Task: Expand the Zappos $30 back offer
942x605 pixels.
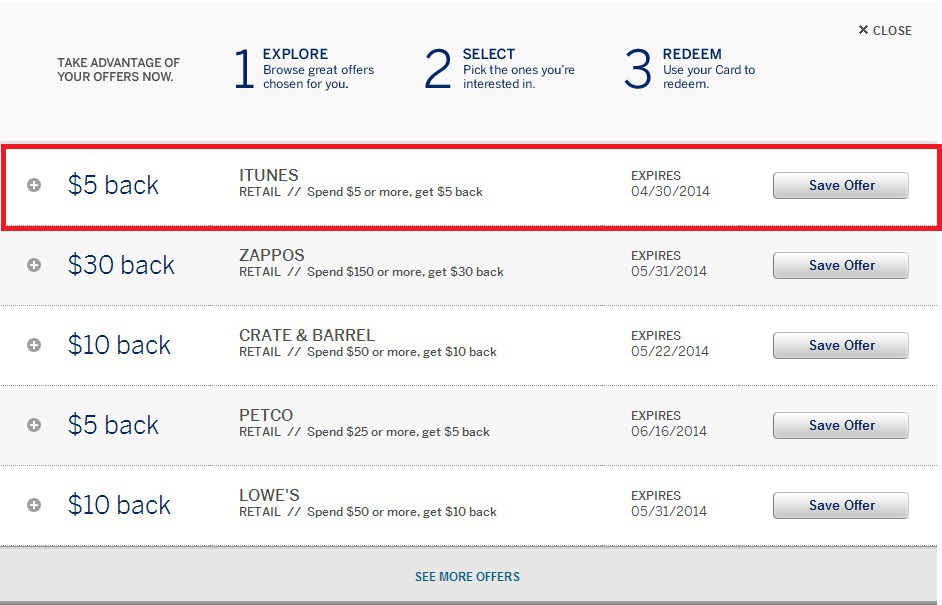Action: tap(34, 265)
